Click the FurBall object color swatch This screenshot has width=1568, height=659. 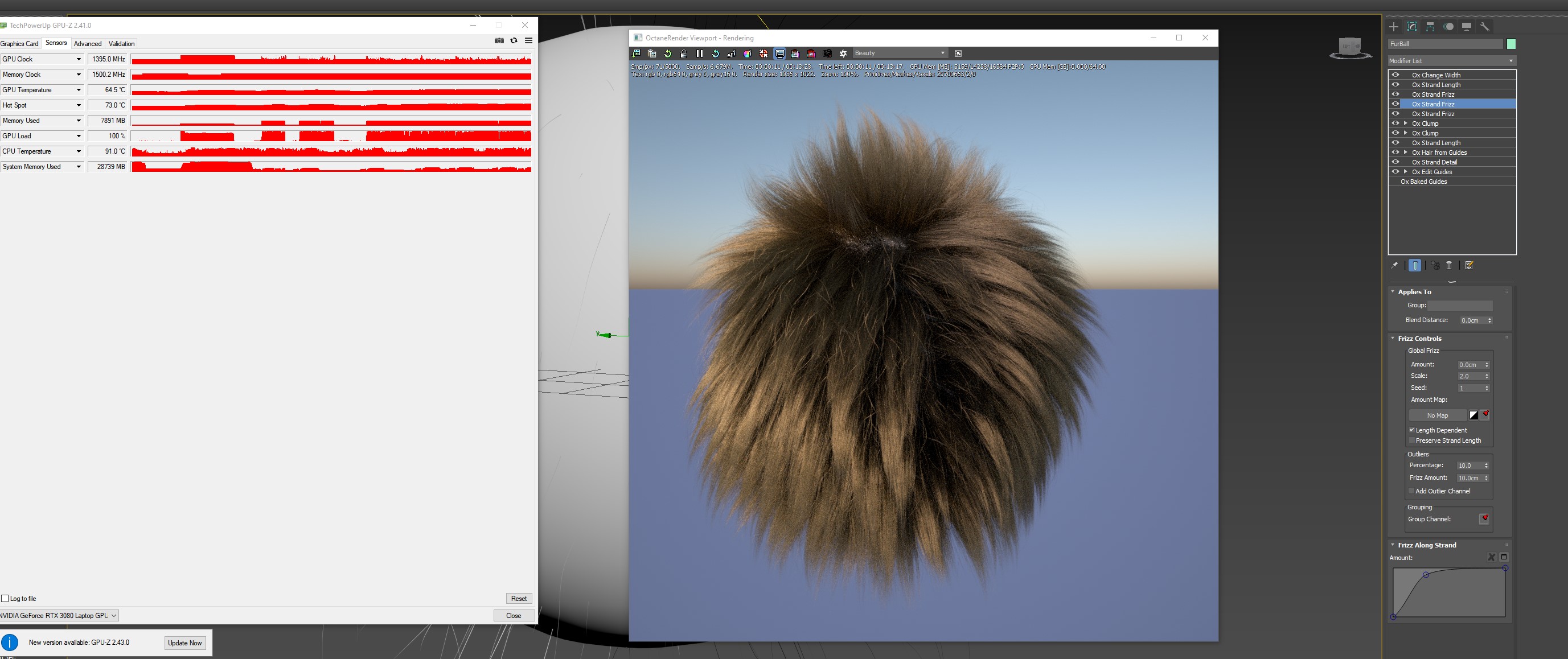click(1511, 44)
